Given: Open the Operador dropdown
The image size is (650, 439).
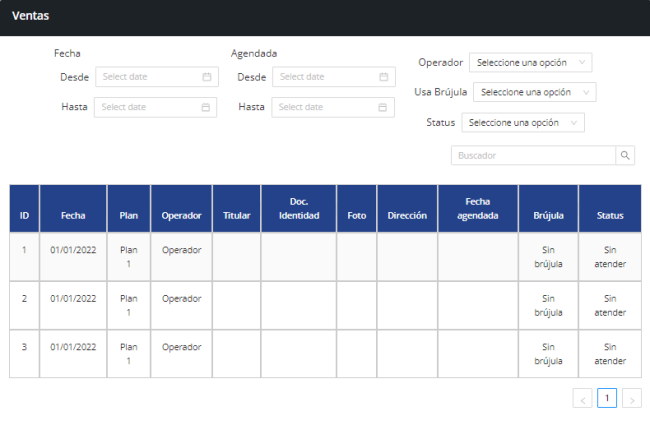Looking at the screenshot, I should pyautogui.click(x=530, y=62).
